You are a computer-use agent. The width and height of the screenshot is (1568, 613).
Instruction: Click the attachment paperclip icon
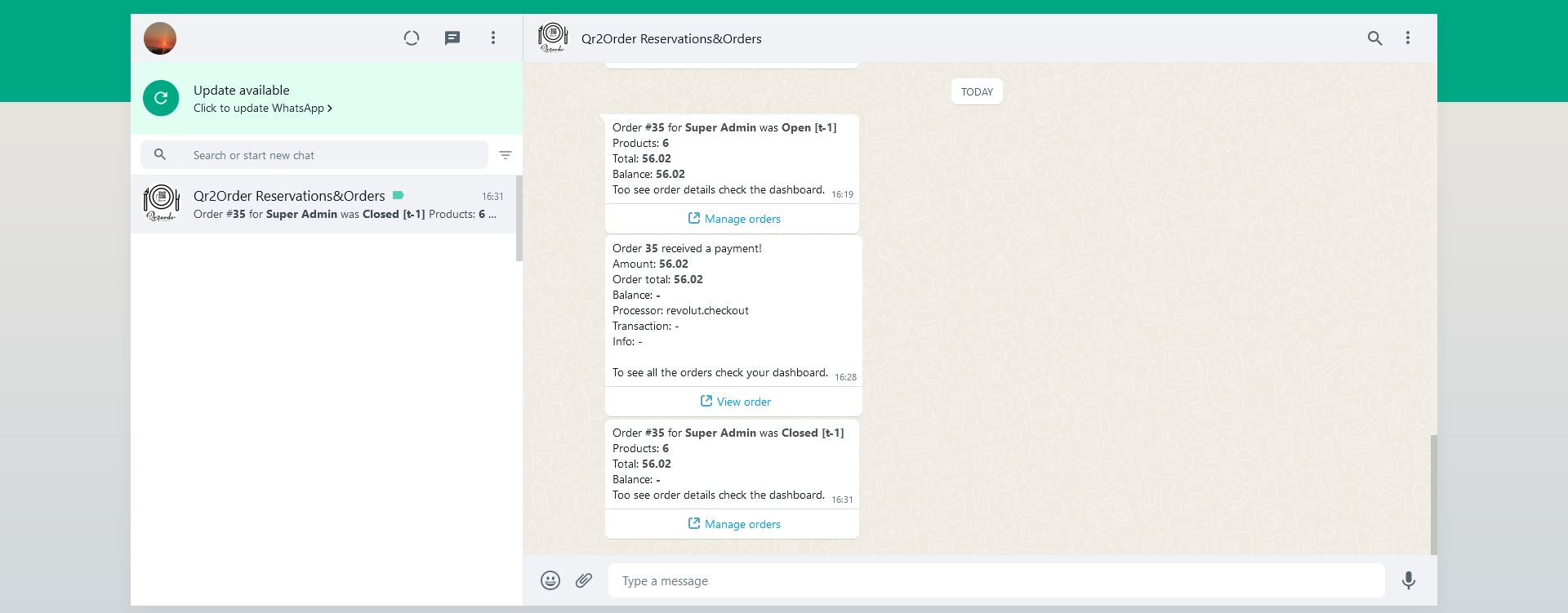click(x=584, y=580)
